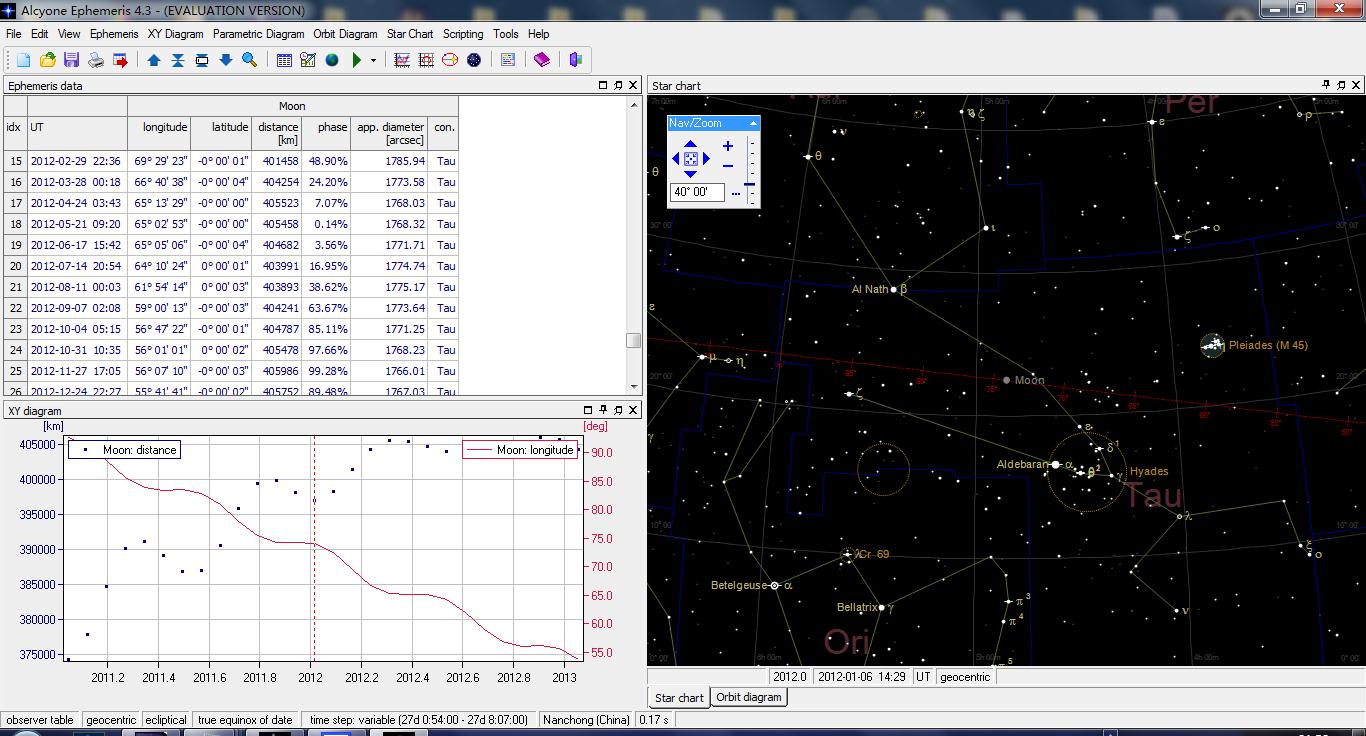Click the Nanchang (China) status bar entry
1366x736 pixels.
[586, 719]
